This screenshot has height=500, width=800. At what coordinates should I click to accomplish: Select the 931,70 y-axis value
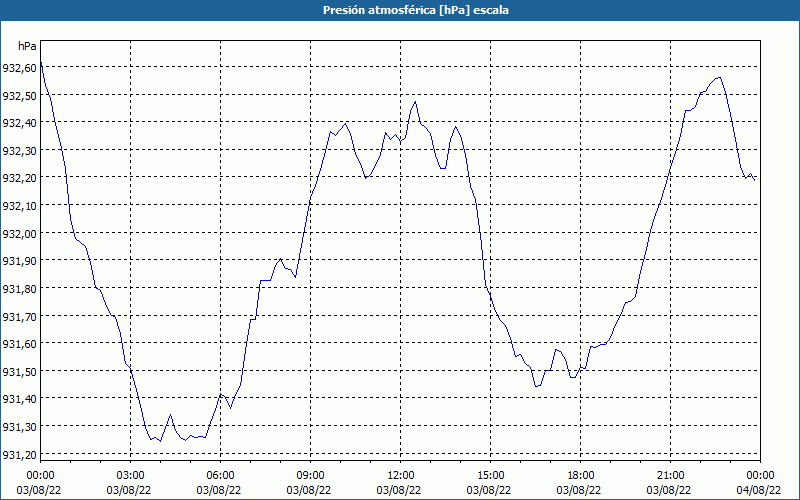(x=19, y=316)
